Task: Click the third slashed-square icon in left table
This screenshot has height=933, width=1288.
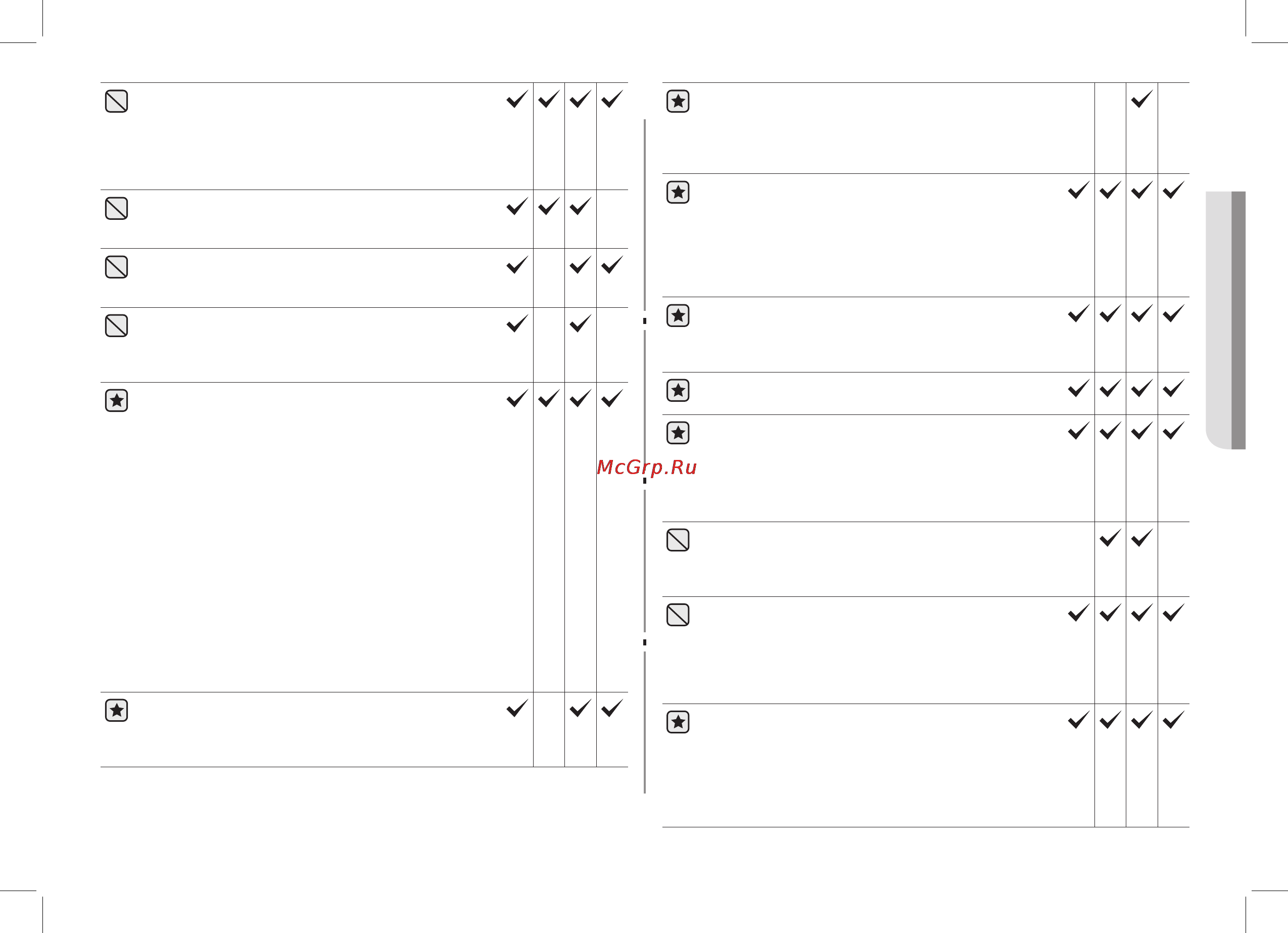Action: [116, 267]
